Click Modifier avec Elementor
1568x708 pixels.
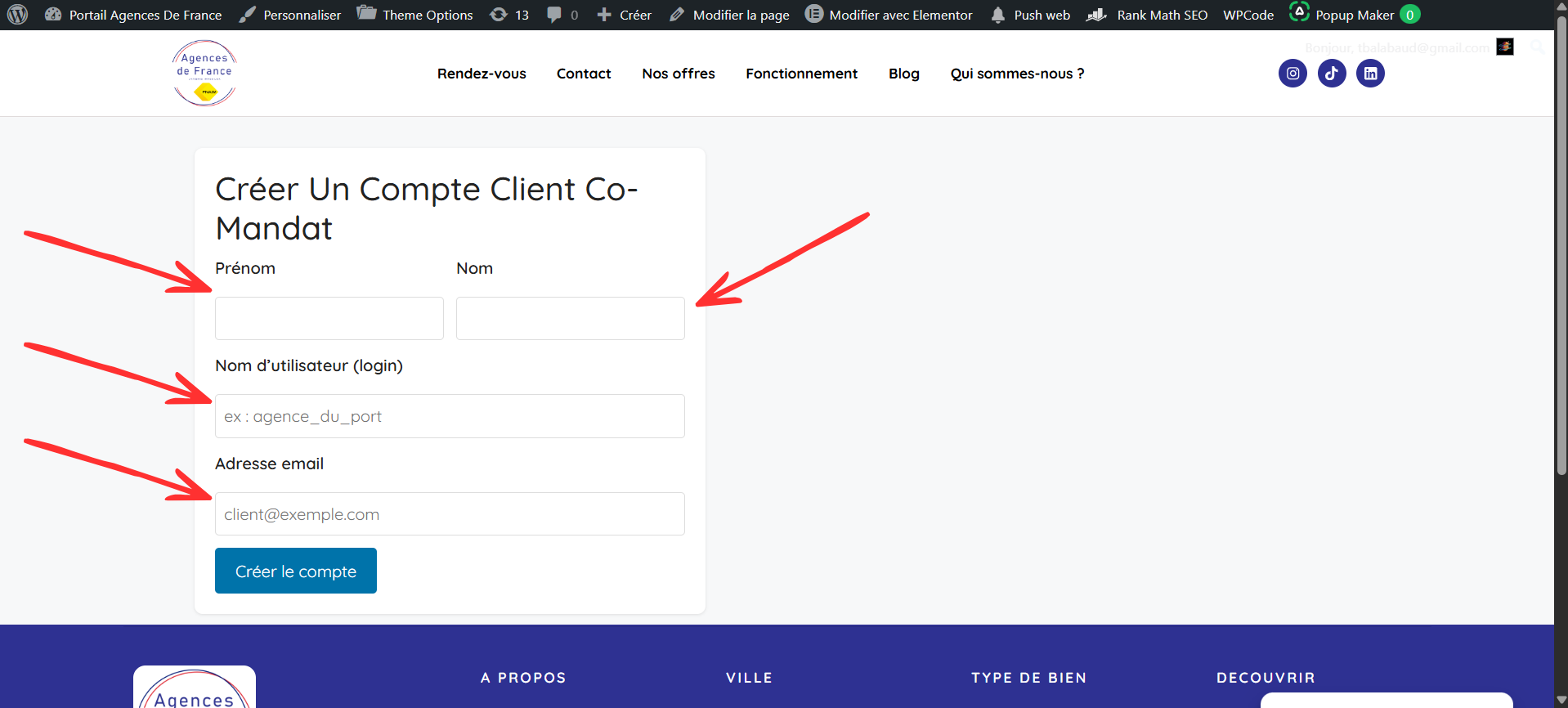901,15
